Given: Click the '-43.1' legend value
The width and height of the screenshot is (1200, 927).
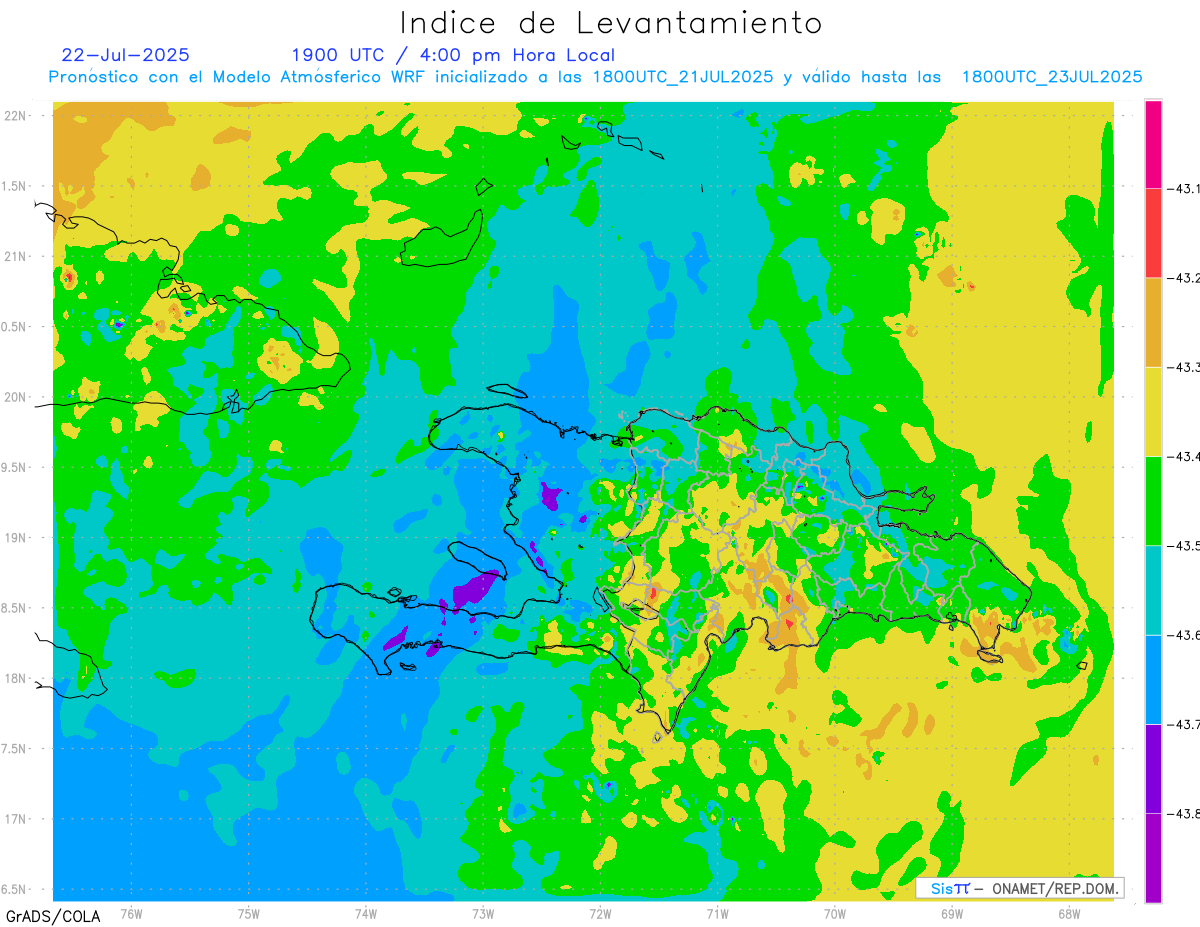Looking at the screenshot, I should [1184, 189].
